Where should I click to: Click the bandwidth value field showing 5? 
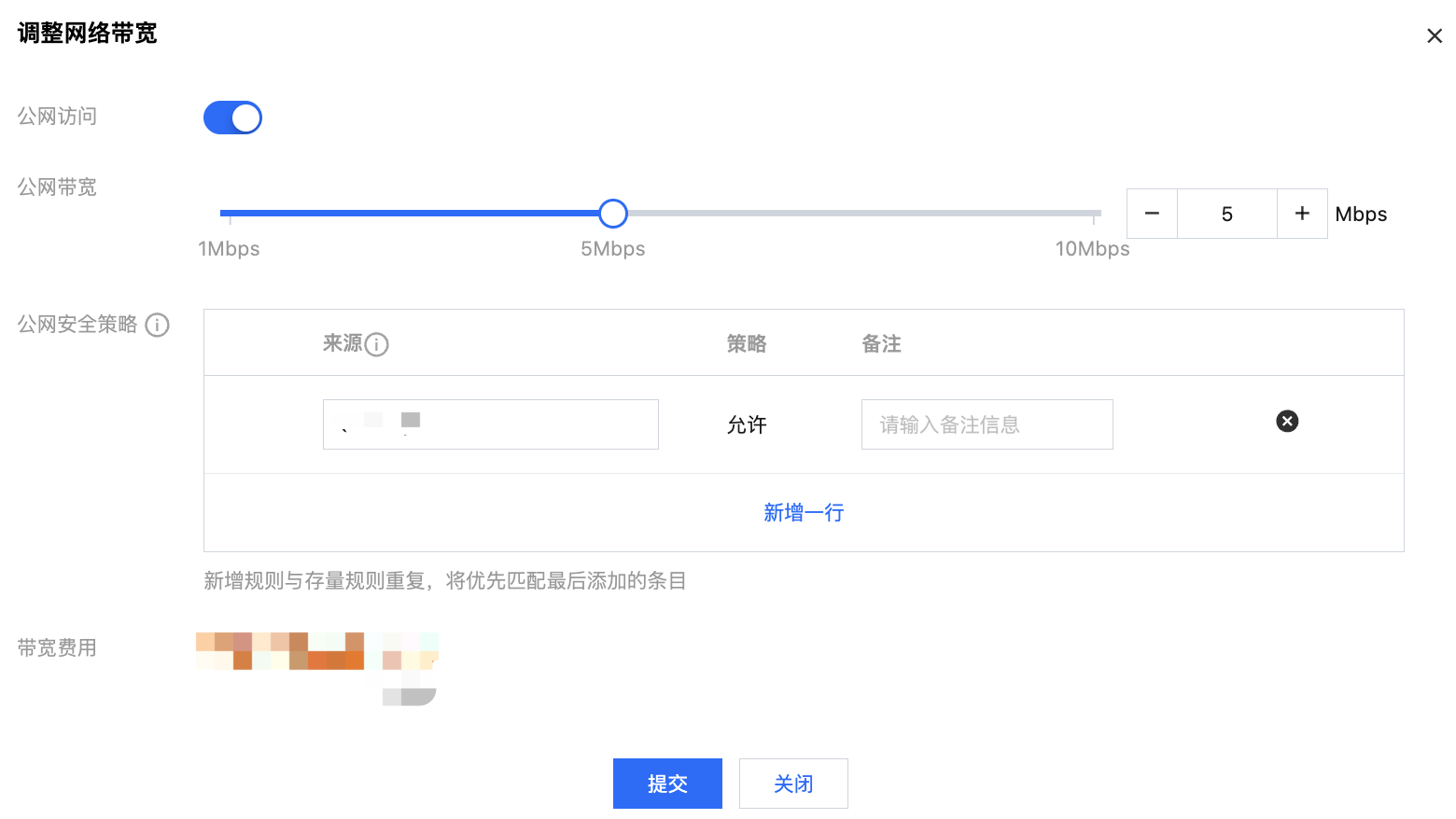pos(1227,214)
